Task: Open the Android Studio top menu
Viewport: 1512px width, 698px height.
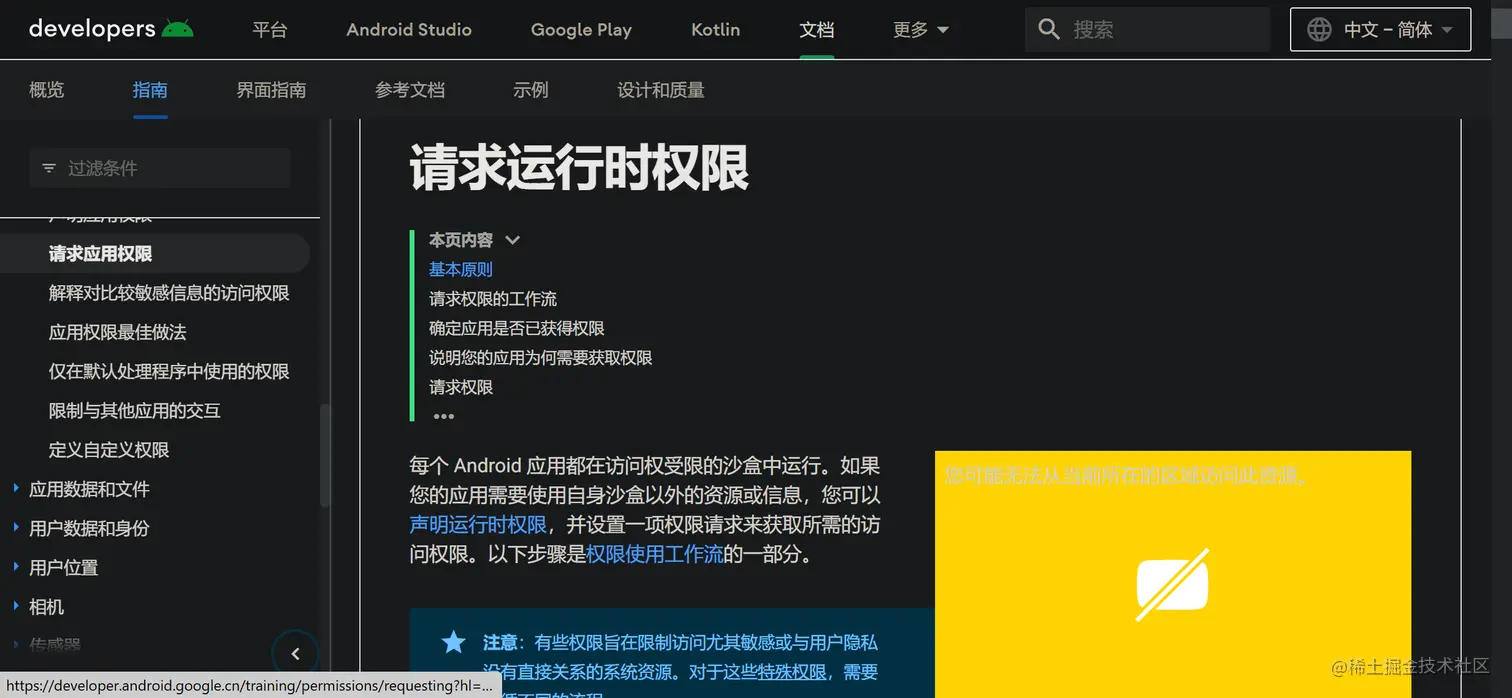Action: (409, 30)
